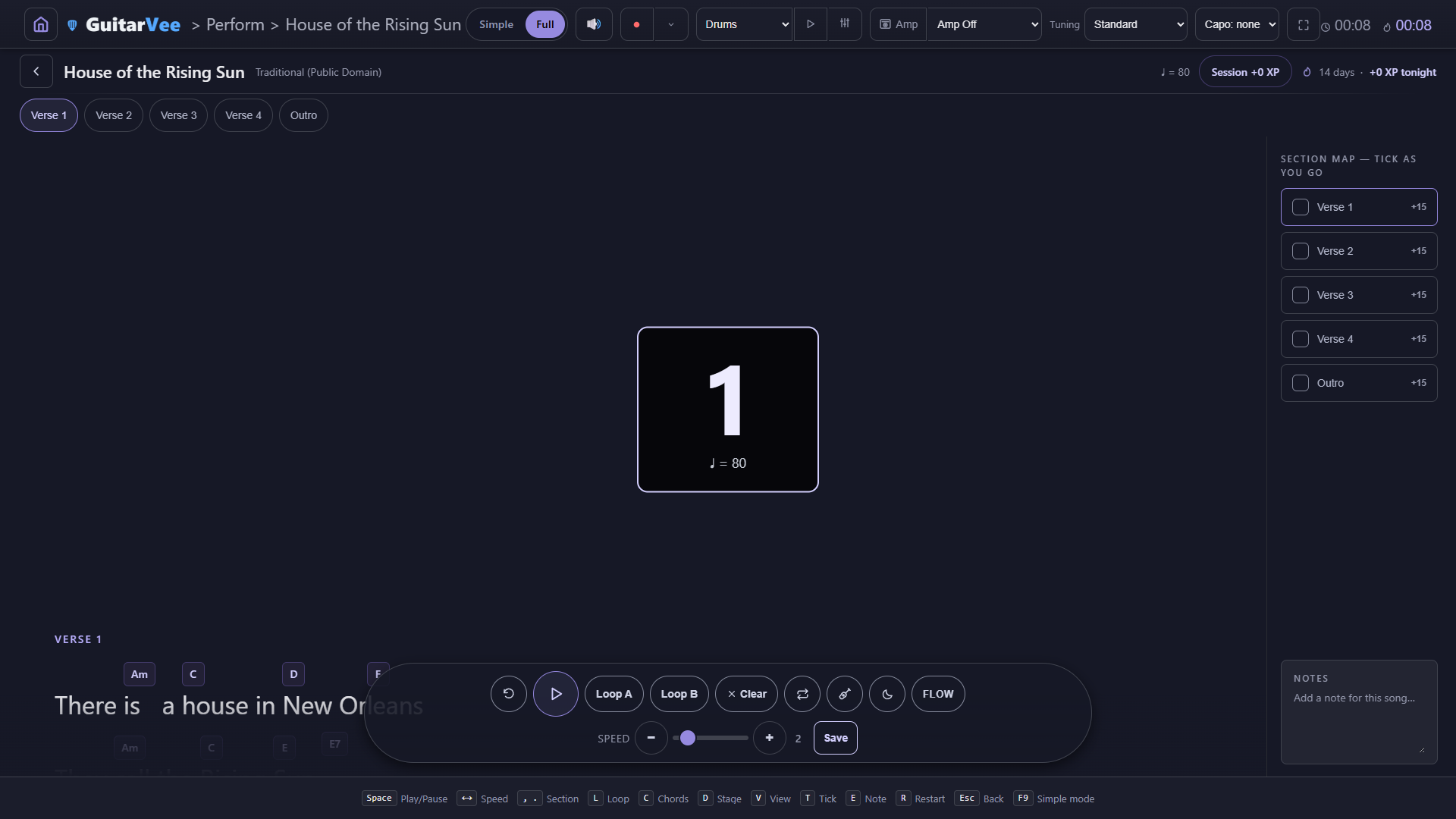Open the record options chevron
Viewport: 1456px width, 819px height.
671,24
